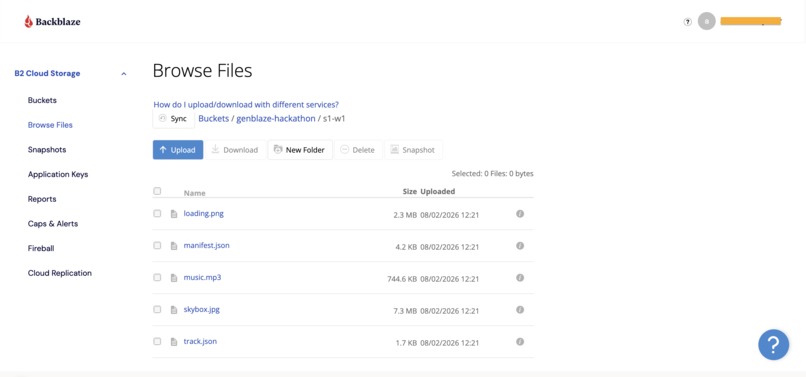Click the file icon beside track.json
This screenshot has width=806, height=377.
tap(174, 342)
